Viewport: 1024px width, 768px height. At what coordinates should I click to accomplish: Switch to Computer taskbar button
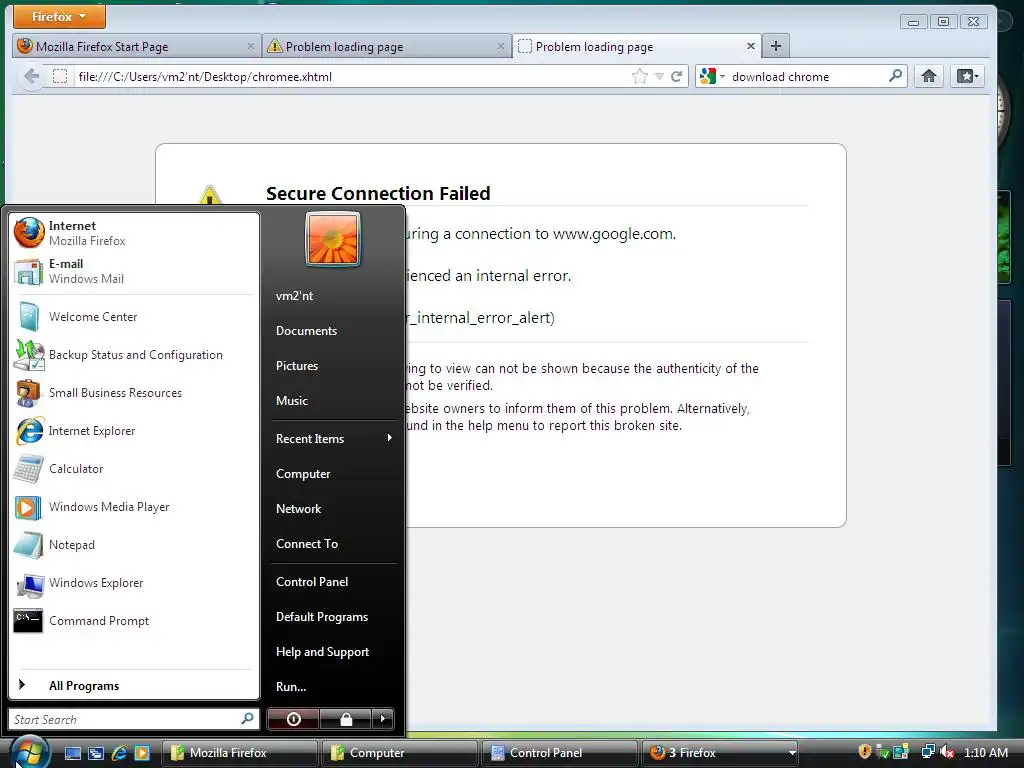click(400, 753)
